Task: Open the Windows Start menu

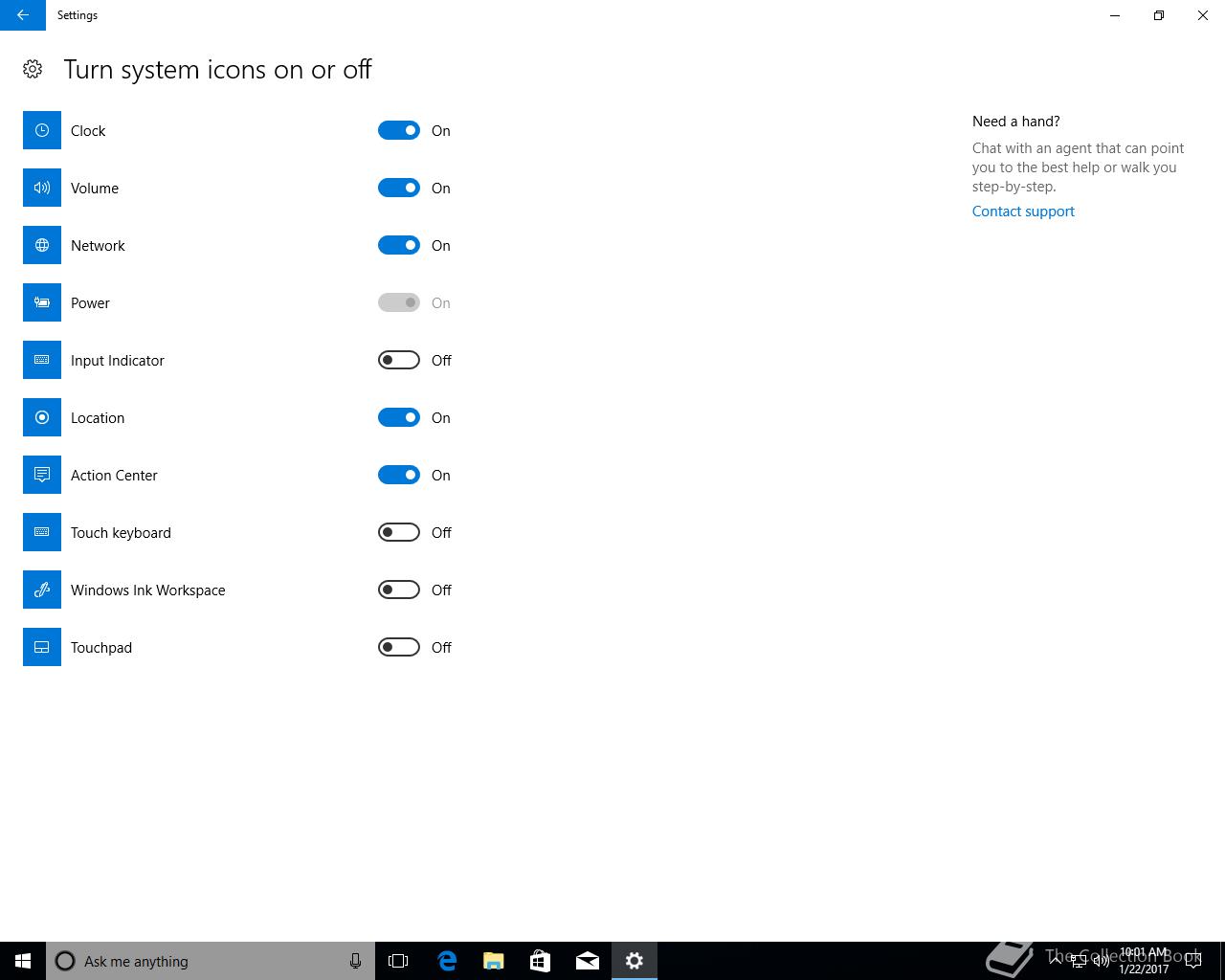Action: tap(23, 961)
